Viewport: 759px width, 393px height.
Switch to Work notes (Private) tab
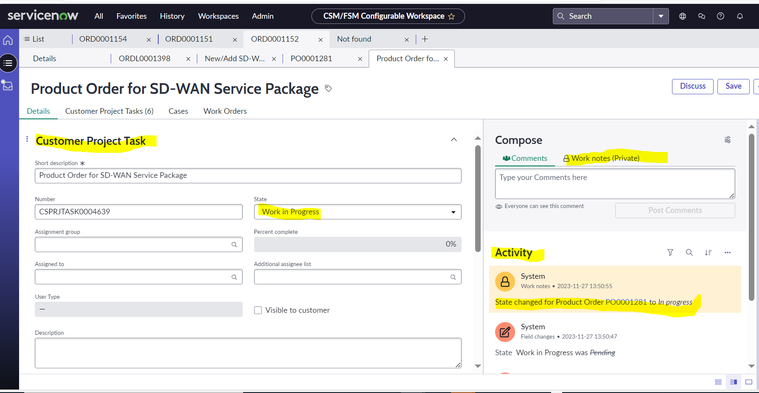point(601,158)
